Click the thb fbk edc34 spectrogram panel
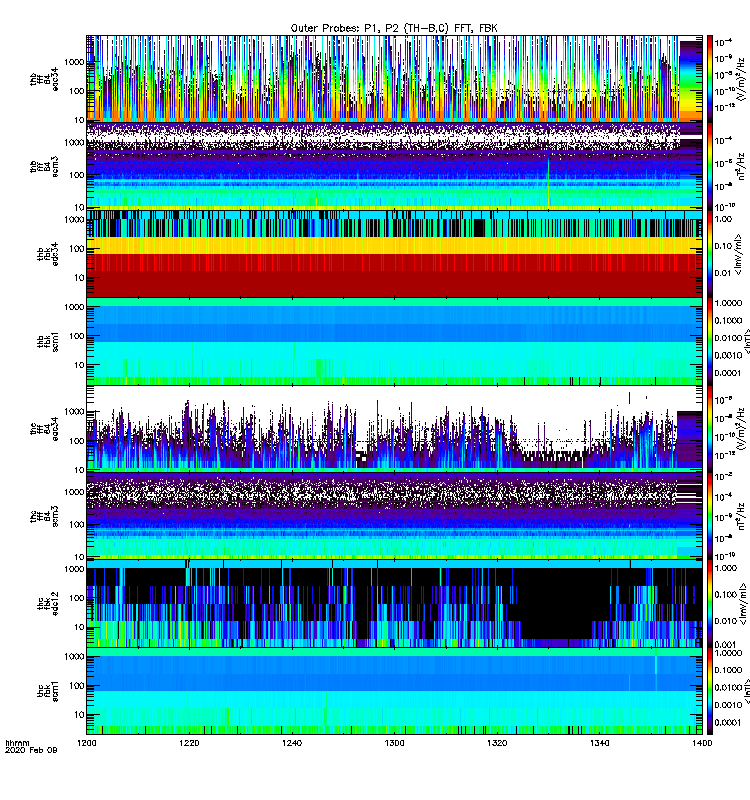The image size is (750, 800). (x=394, y=254)
